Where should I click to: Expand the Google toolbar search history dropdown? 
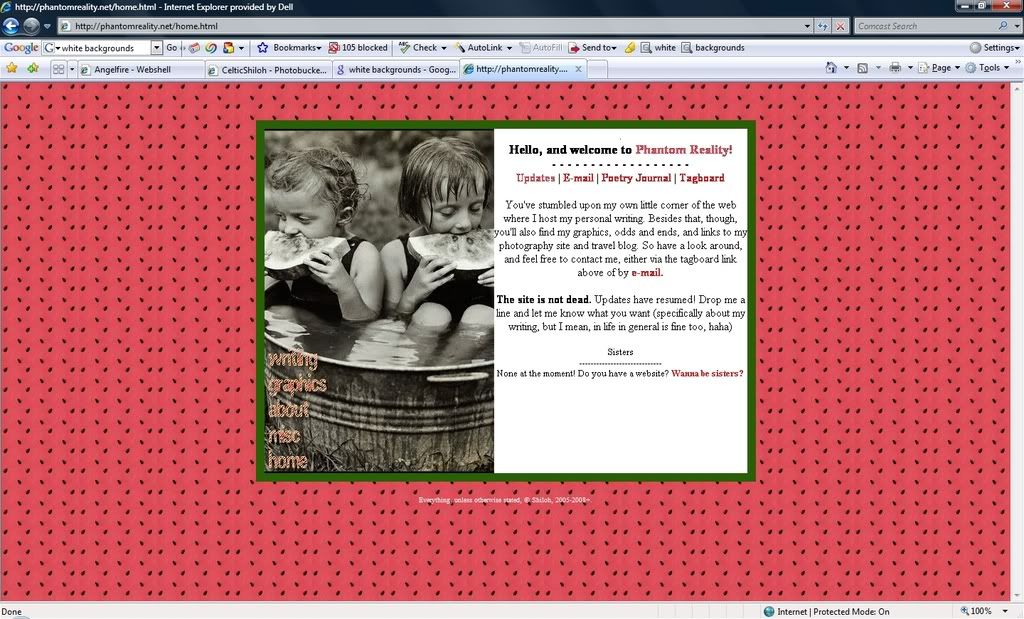point(157,48)
